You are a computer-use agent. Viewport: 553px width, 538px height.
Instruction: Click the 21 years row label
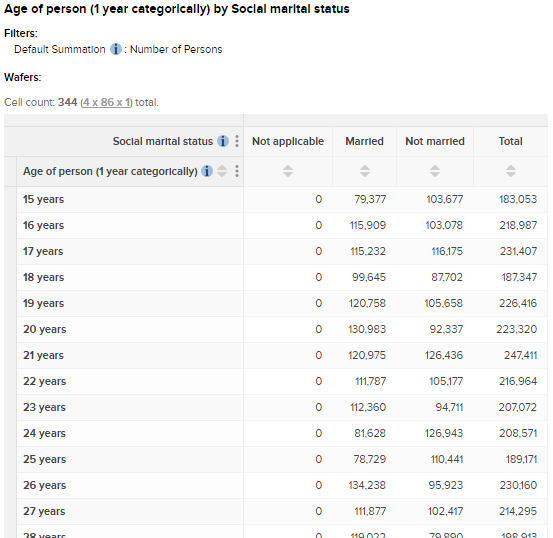(x=43, y=355)
